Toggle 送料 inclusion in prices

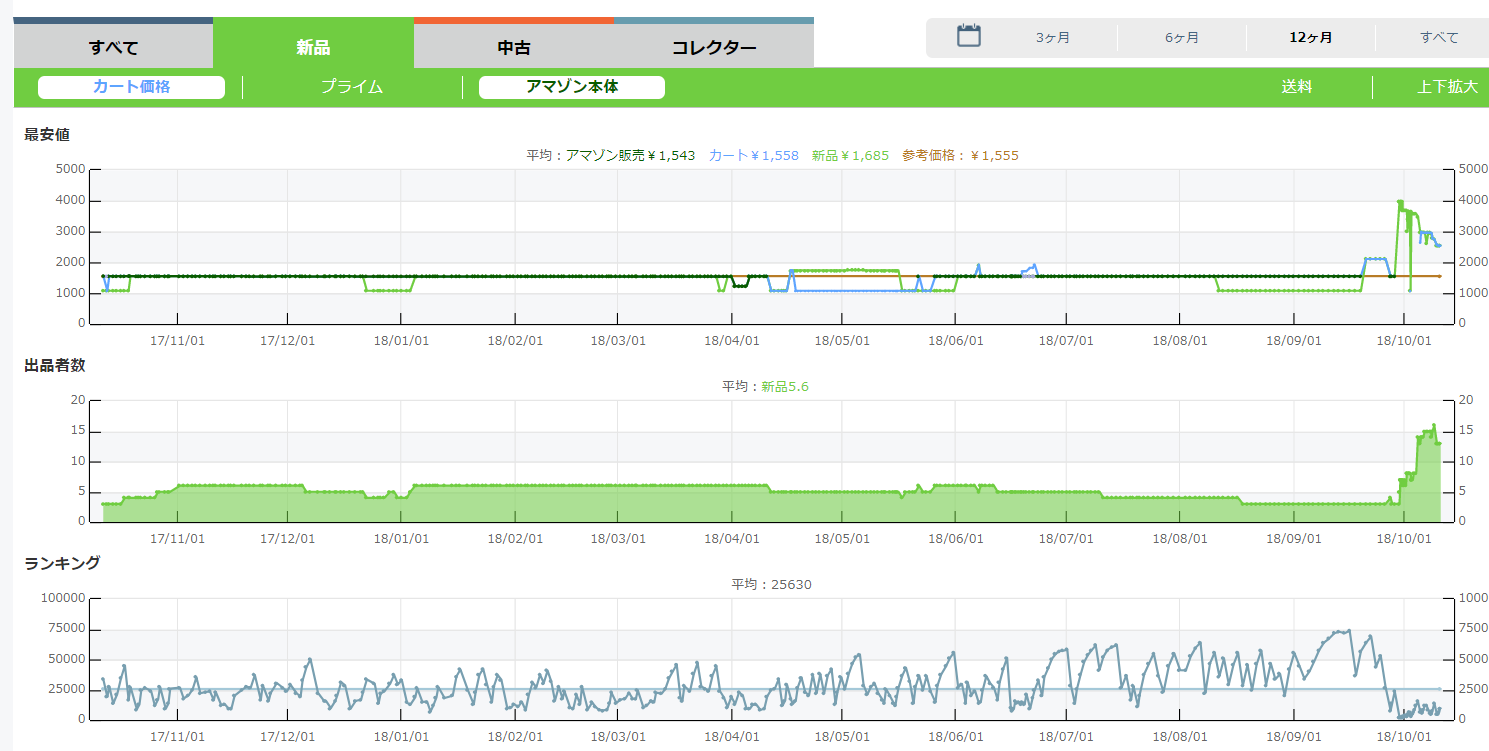coord(1296,87)
